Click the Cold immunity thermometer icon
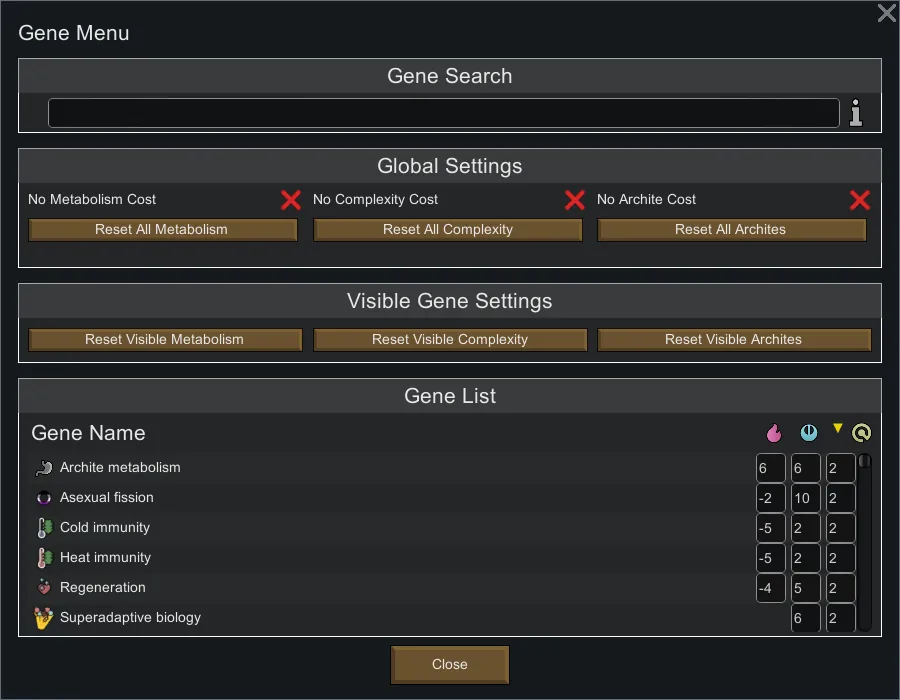The image size is (900, 700). coord(43,528)
